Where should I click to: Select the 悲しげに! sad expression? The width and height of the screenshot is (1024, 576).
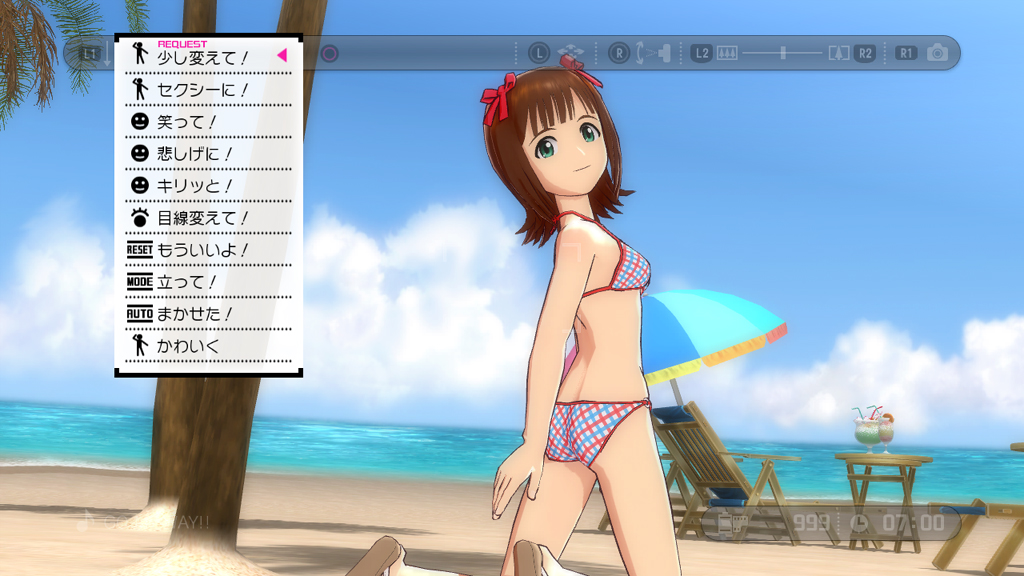coord(195,154)
